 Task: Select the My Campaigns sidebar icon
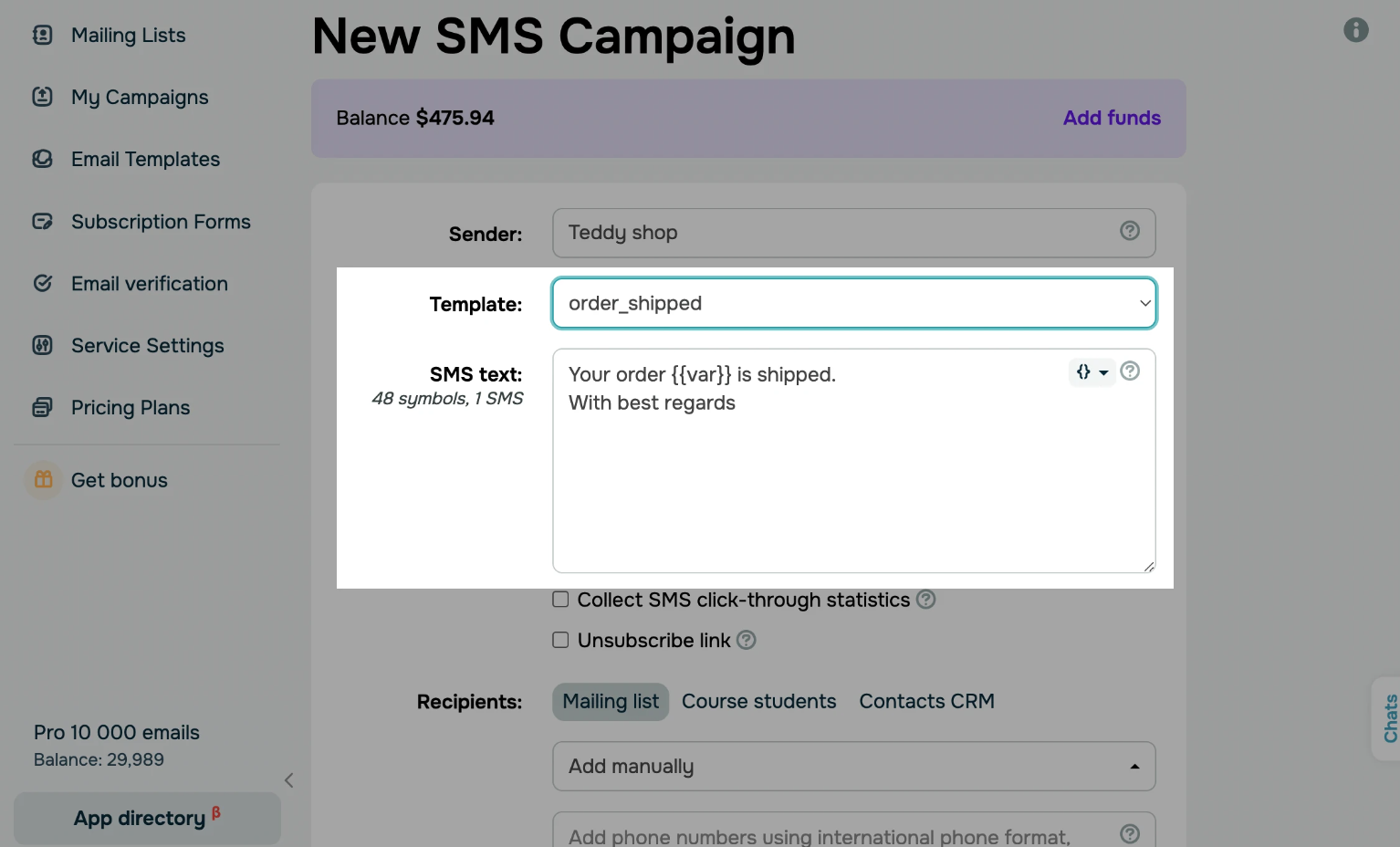(43, 97)
